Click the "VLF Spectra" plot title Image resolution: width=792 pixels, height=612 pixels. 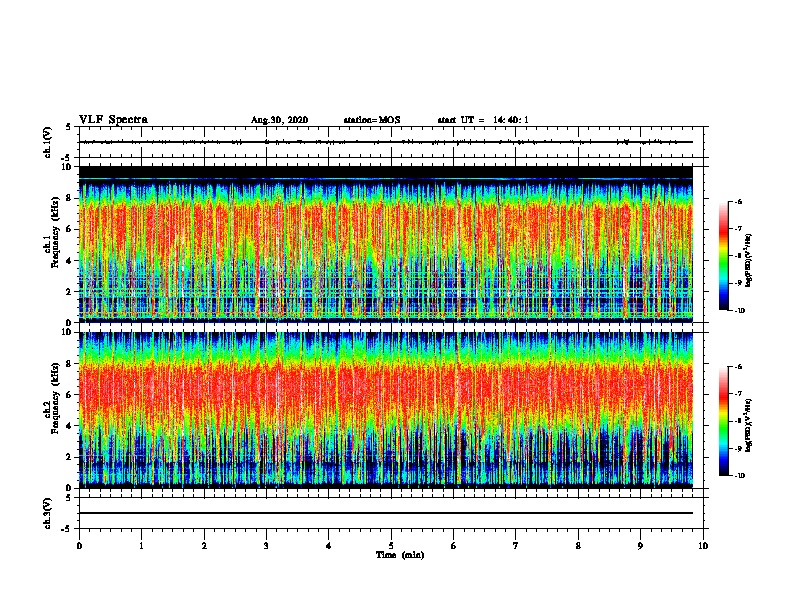coord(113,120)
